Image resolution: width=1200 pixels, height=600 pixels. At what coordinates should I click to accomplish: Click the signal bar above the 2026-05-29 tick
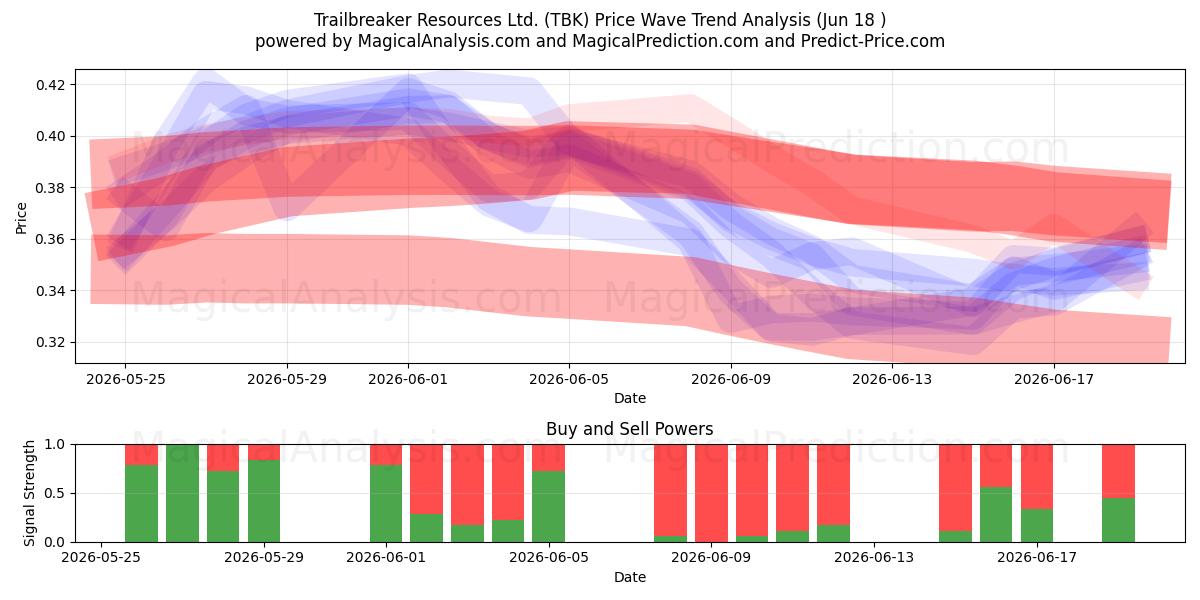point(264,493)
